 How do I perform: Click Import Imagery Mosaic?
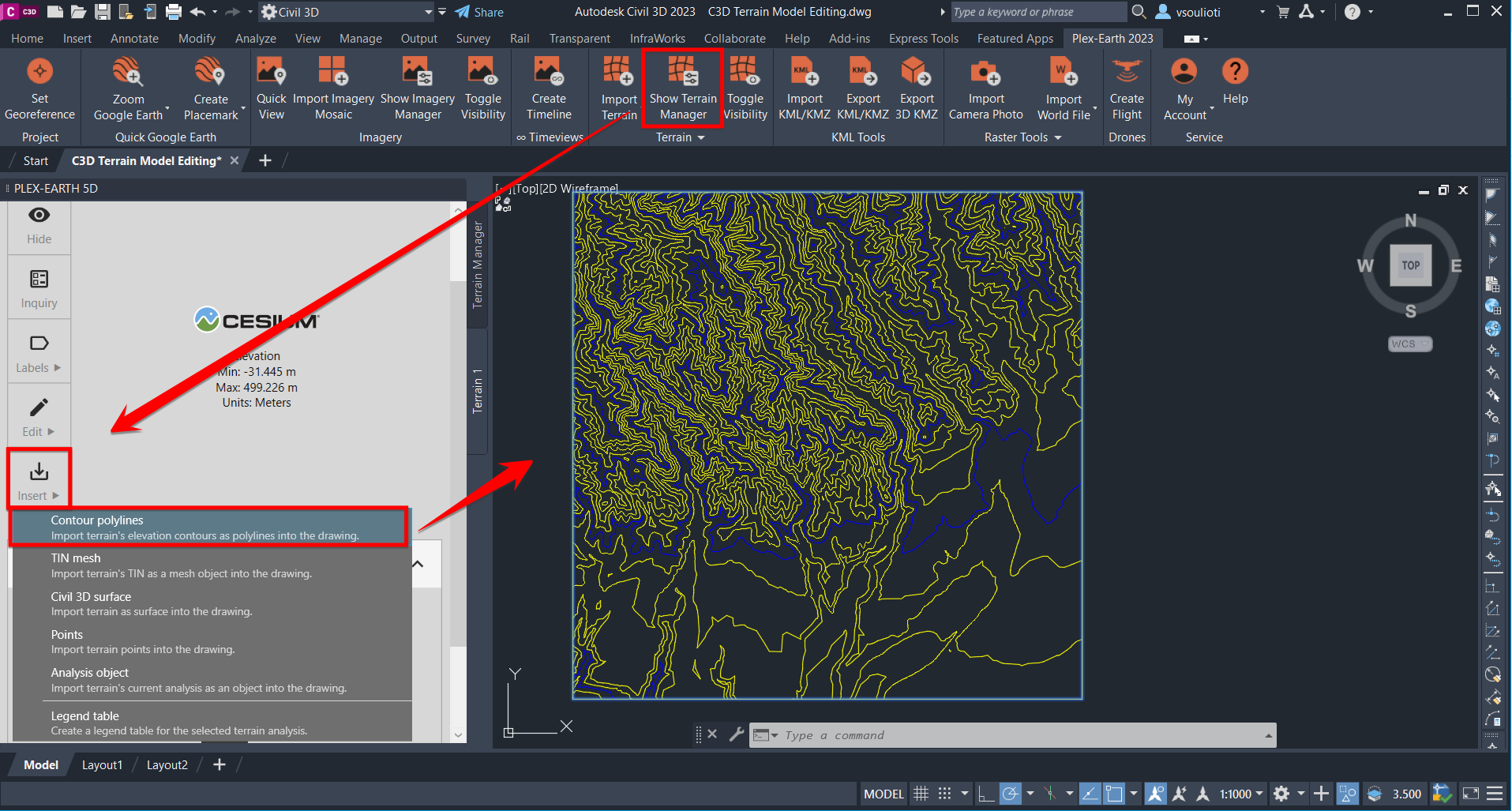click(x=333, y=89)
